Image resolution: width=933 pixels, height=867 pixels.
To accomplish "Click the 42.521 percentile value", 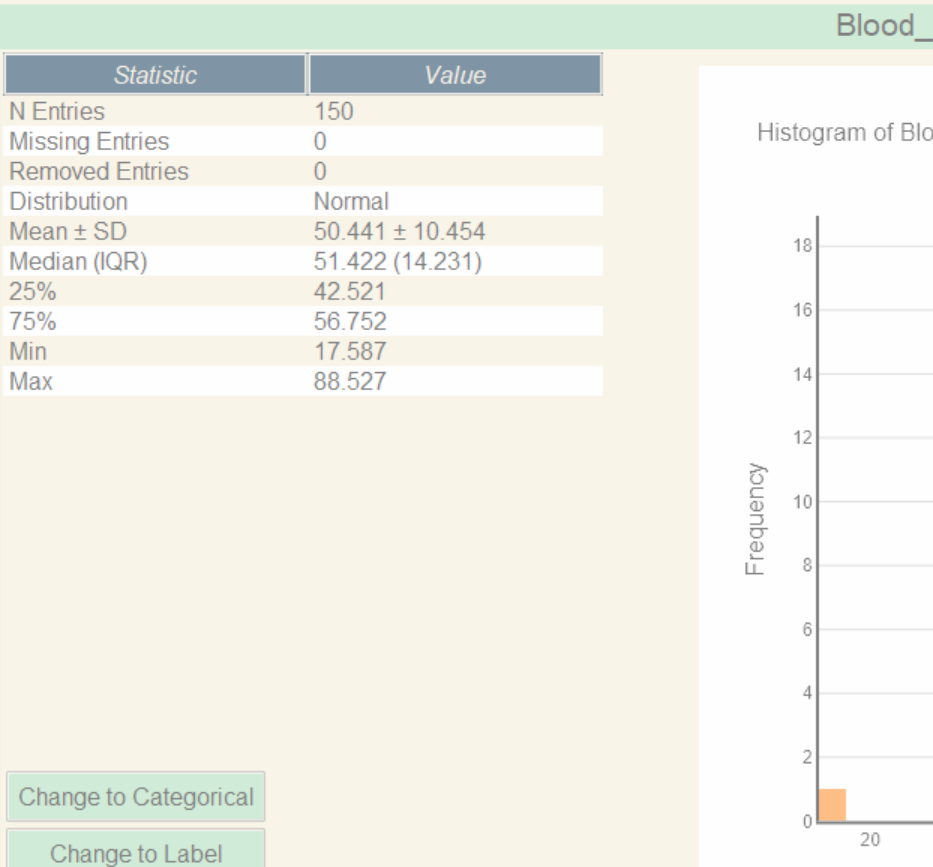I will click(349, 292).
